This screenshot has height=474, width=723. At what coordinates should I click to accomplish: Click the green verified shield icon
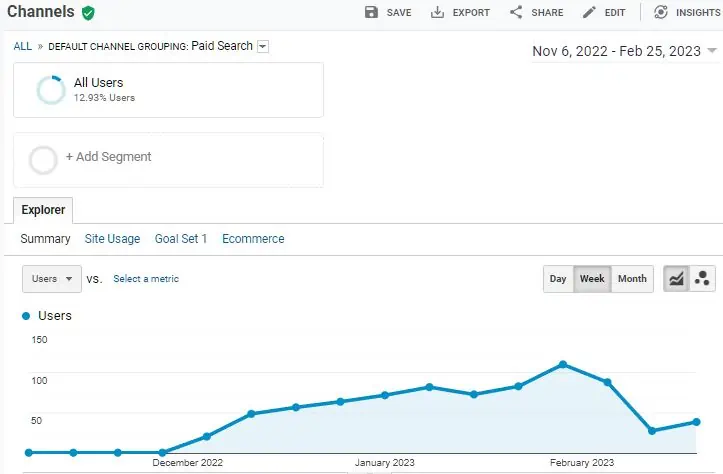[x=89, y=13]
